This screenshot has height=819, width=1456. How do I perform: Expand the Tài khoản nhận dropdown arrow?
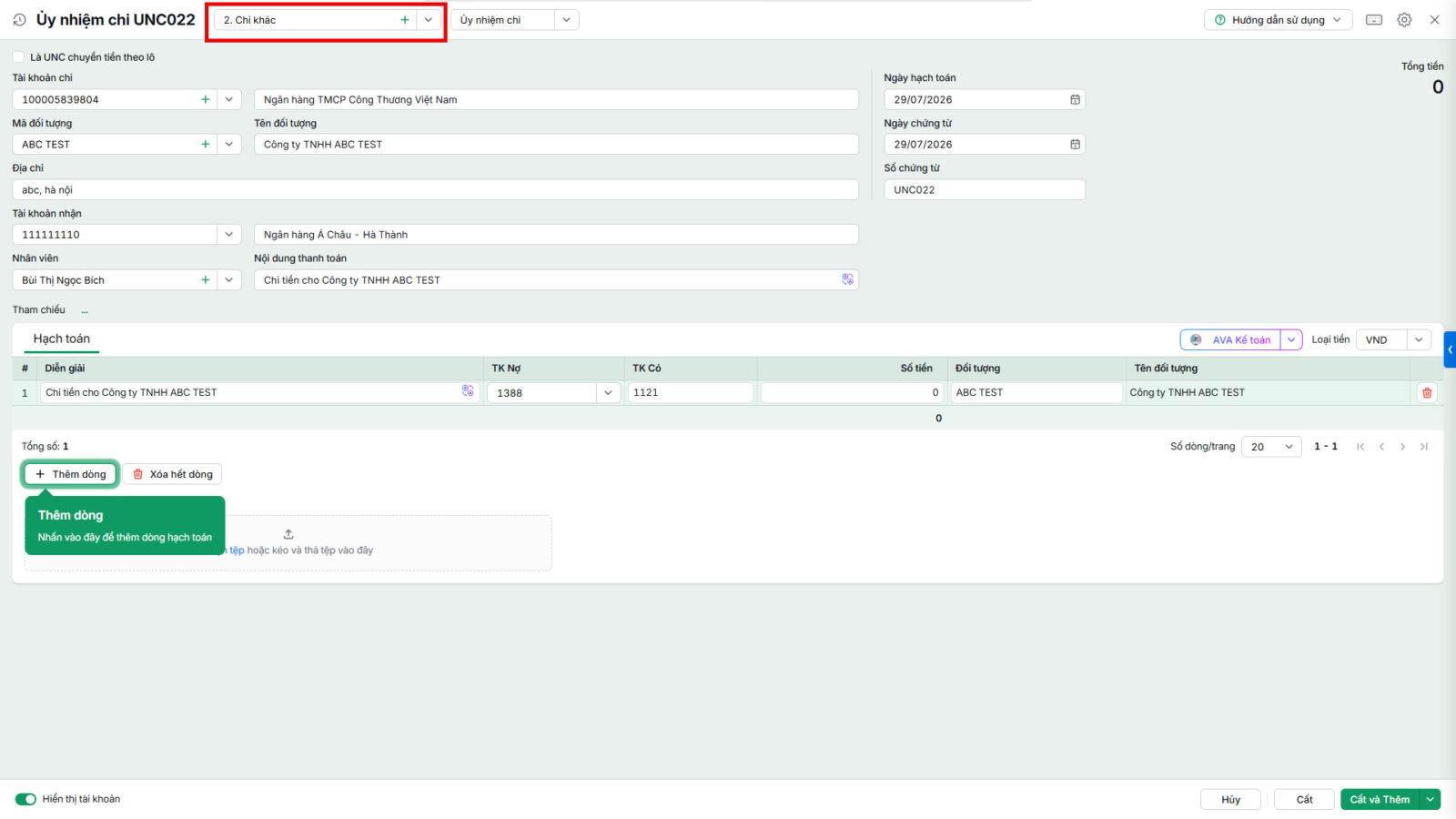pyautogui.click(x=229, y=235)
